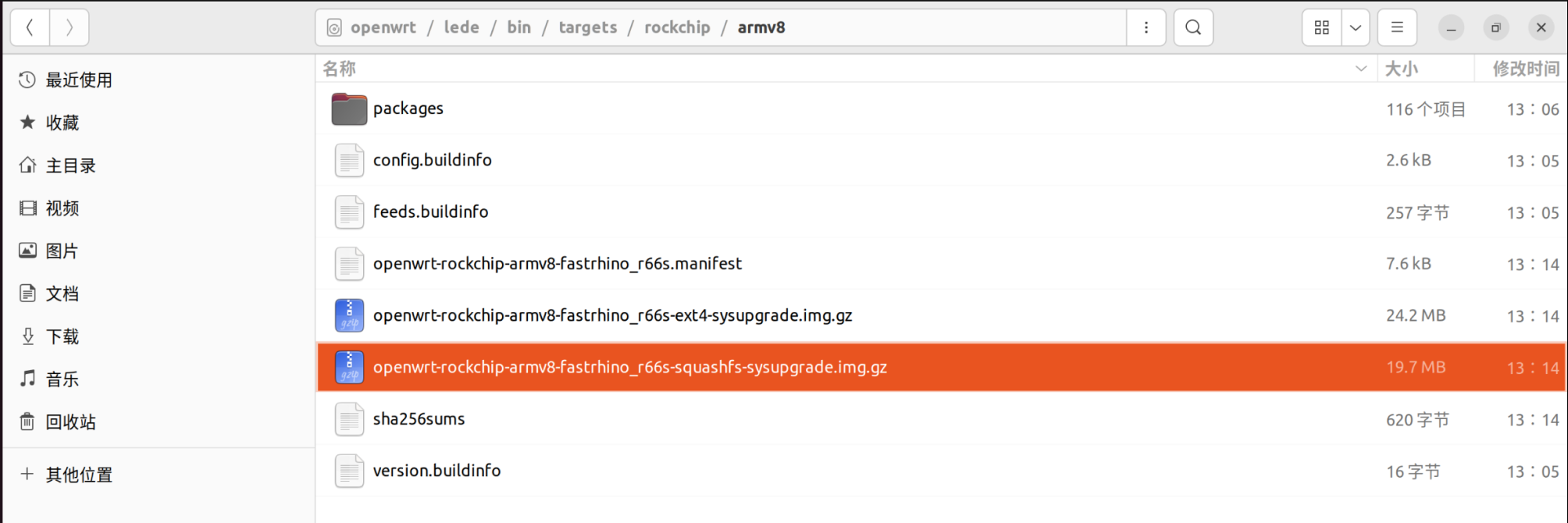1568x523 pixels.
Task: Switch to grid view icon
Action: click(x=1322, y=28)
